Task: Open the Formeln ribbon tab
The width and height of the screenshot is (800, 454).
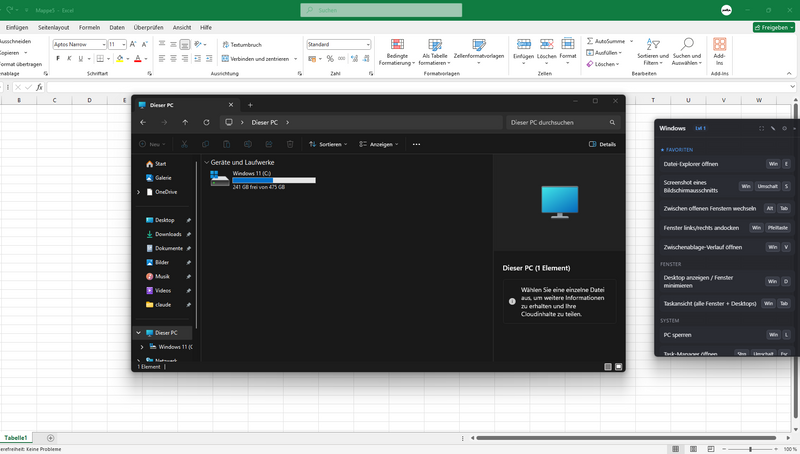Action: [89, 28]
